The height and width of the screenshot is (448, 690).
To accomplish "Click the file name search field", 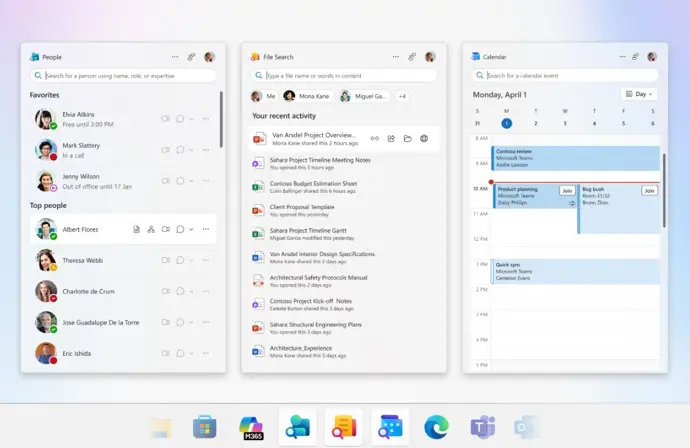I will coord(344,76).
